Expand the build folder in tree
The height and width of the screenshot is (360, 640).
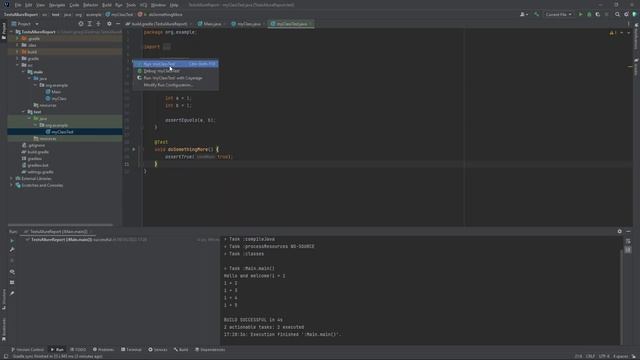coord(18,52)
